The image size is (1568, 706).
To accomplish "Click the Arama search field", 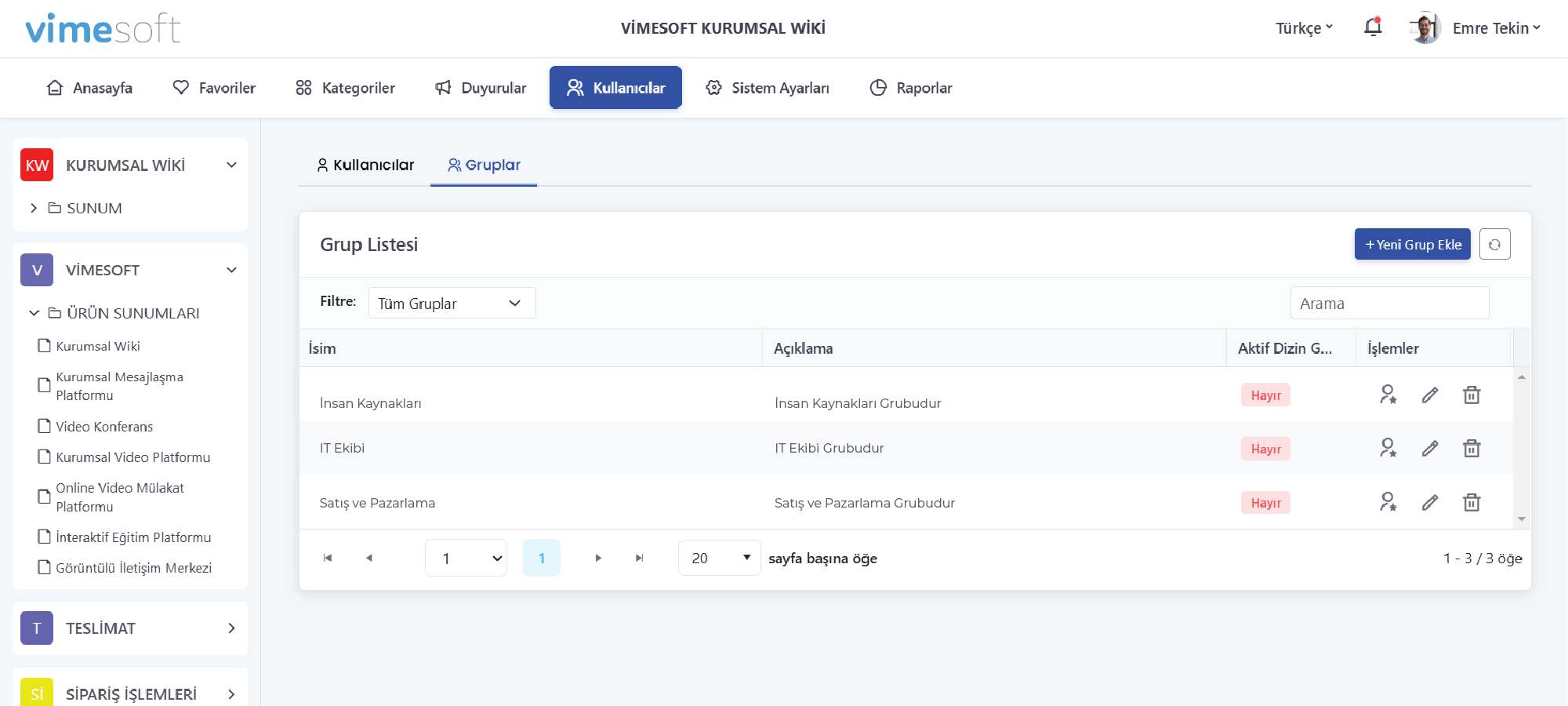I will [1389, 303].
